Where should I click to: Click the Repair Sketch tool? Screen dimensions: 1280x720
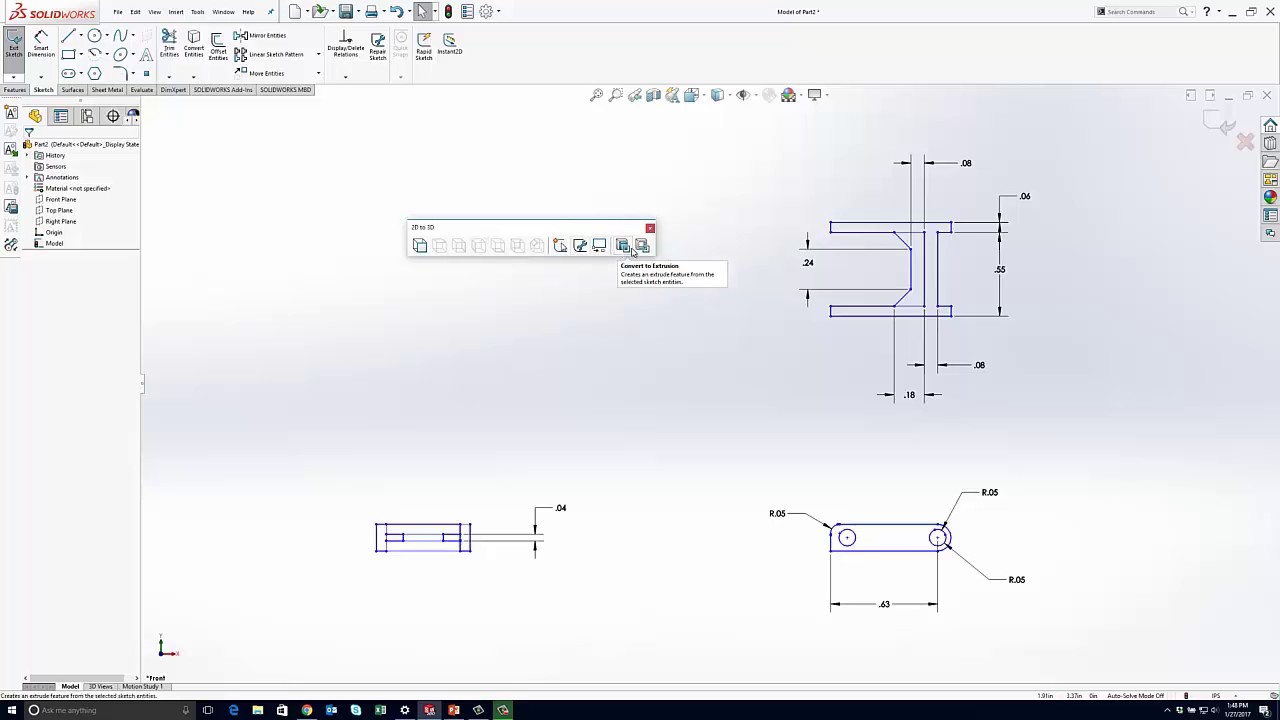[x=378, y=46]
